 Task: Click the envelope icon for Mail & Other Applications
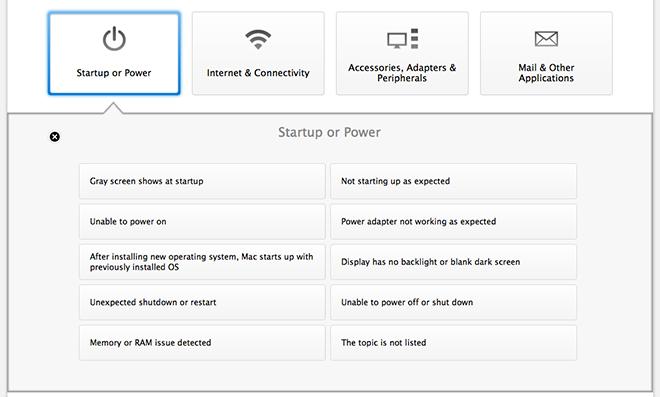(x=546, y=39)
